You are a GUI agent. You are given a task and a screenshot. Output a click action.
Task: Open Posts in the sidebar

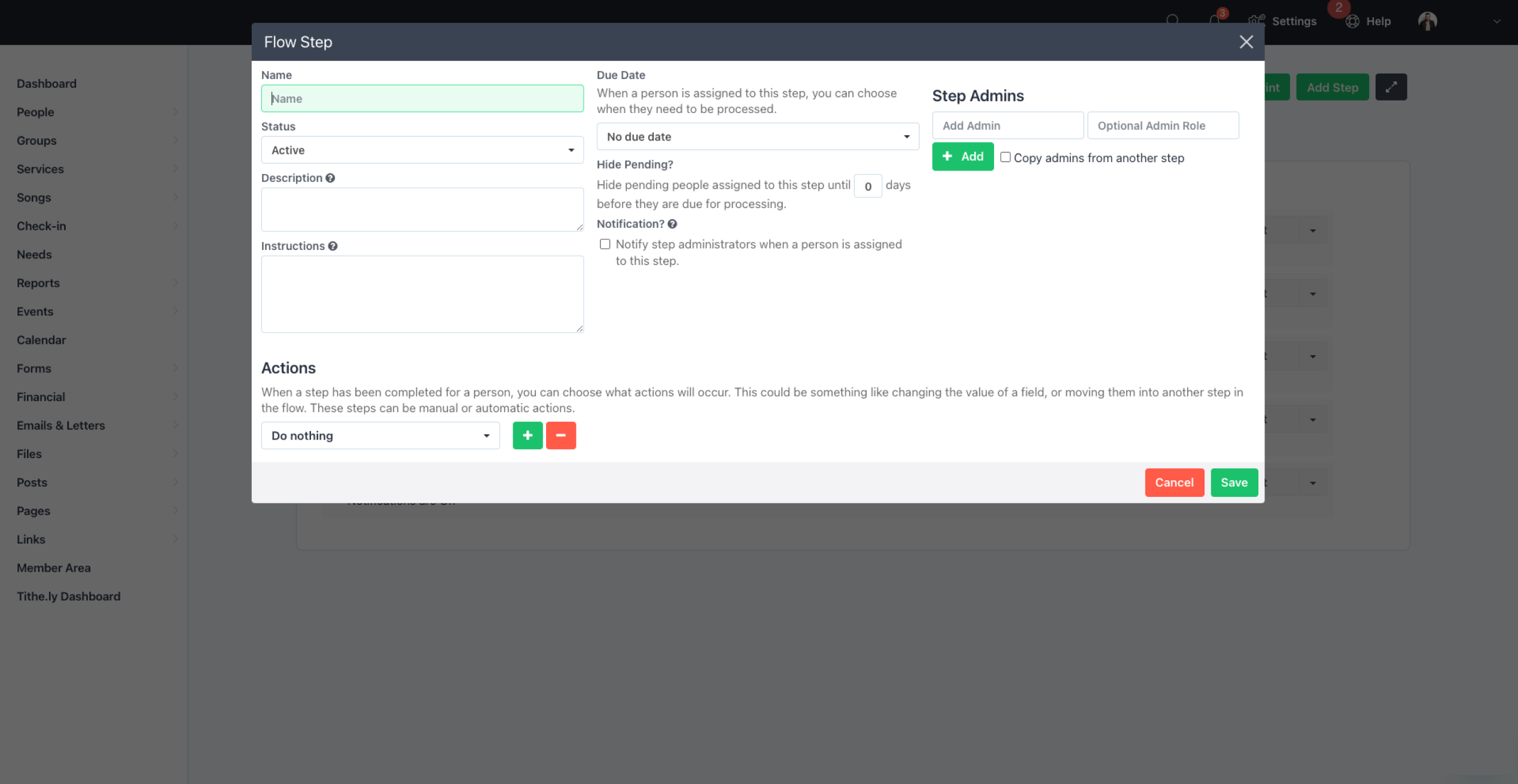(x=32, y=483)
